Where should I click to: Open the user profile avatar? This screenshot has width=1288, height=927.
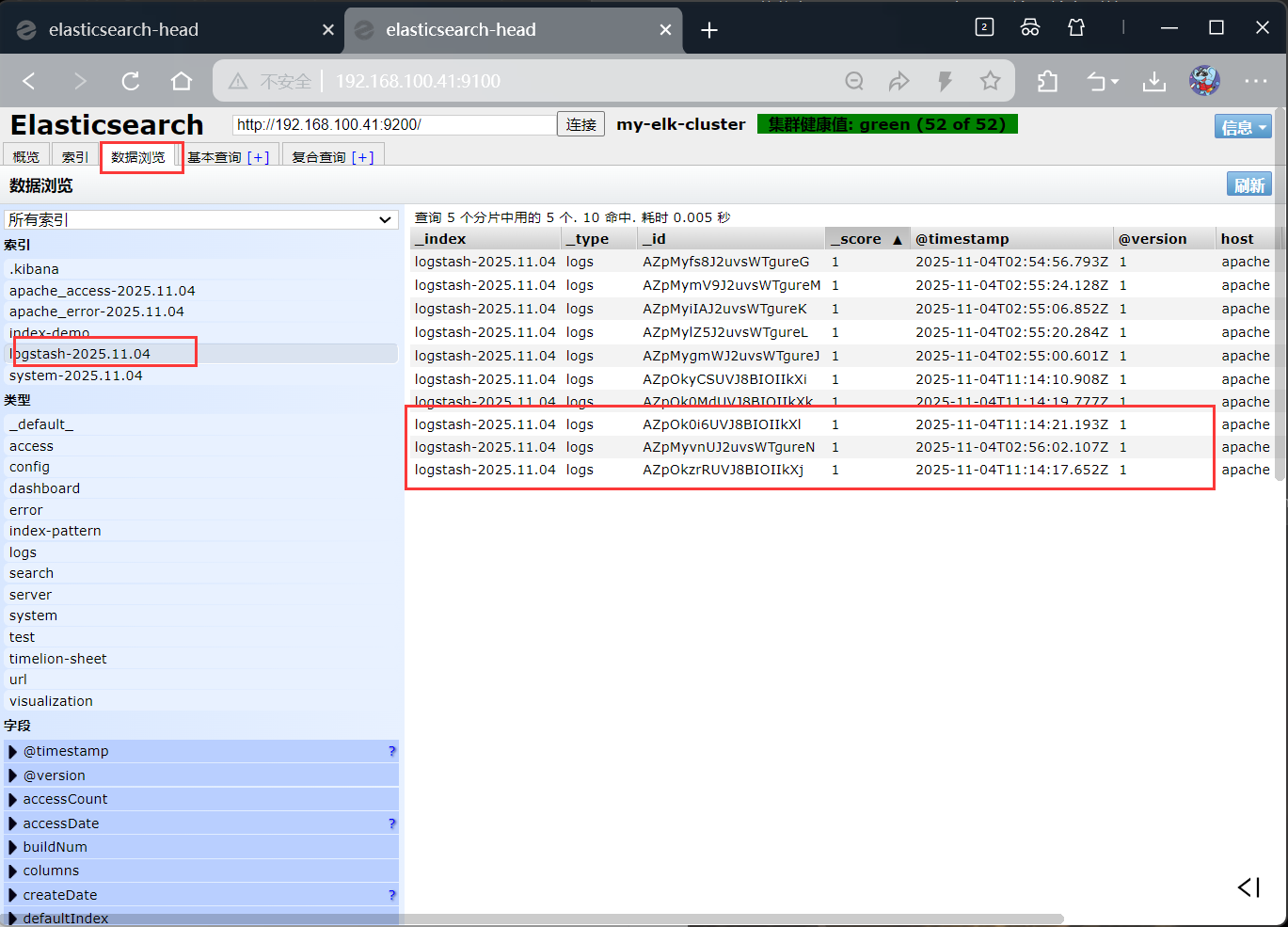click(x=1204, y=81)
